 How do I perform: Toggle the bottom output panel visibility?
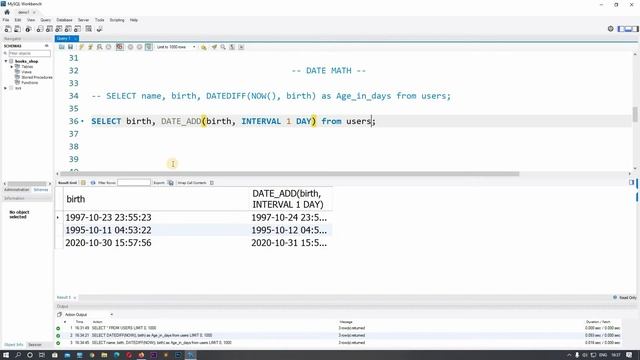(628, 29)
